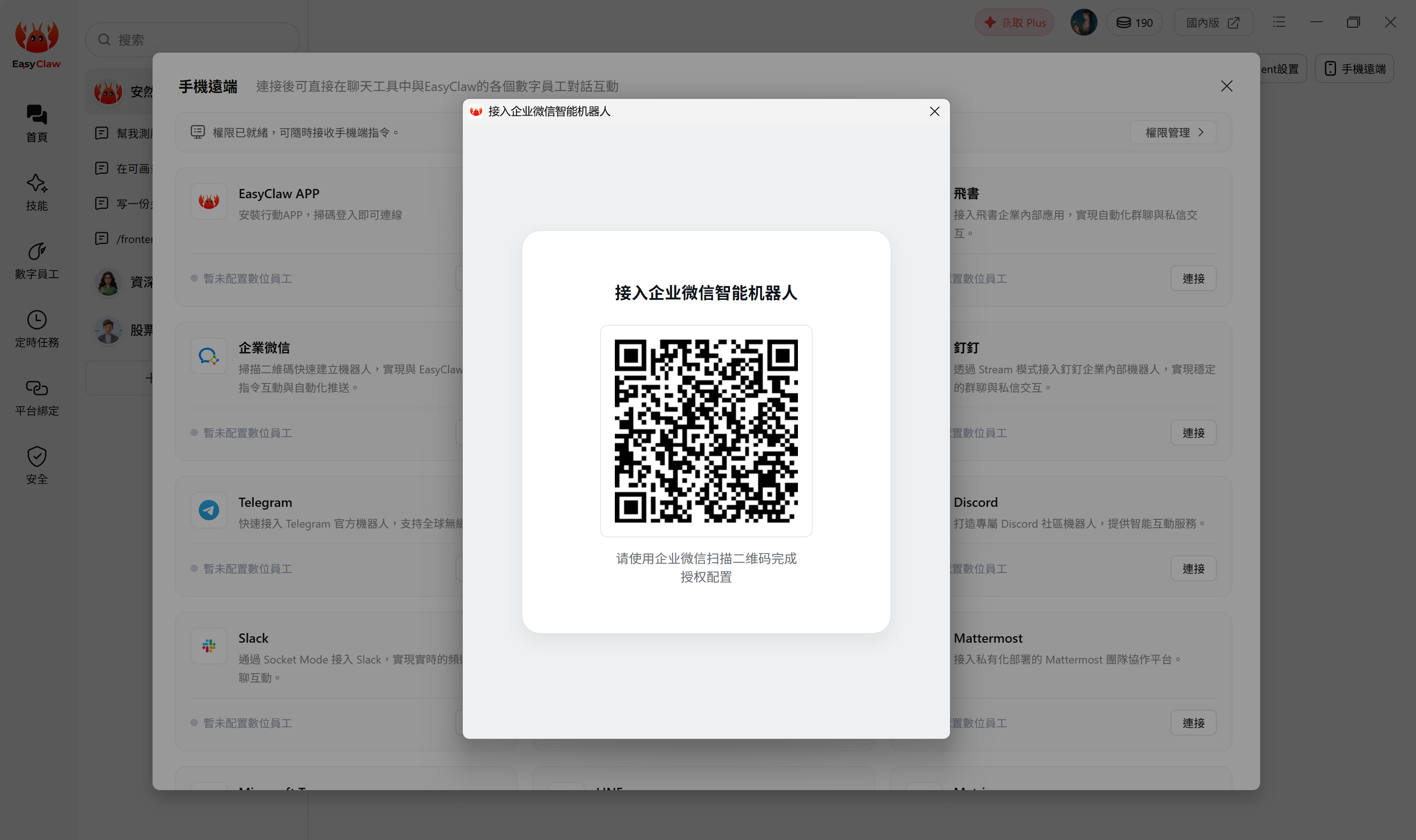Open the hamburger menu in title bar

tap(1279, 22)
